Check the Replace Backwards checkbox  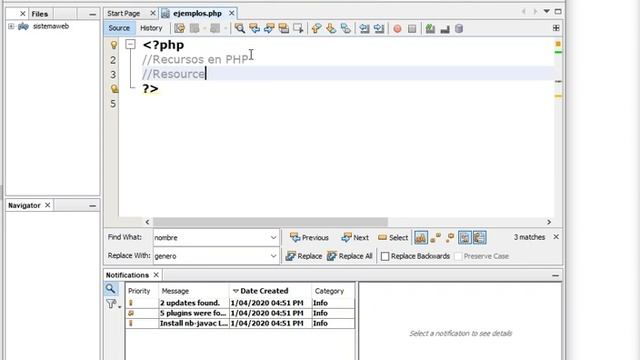[x=385, y=256]
